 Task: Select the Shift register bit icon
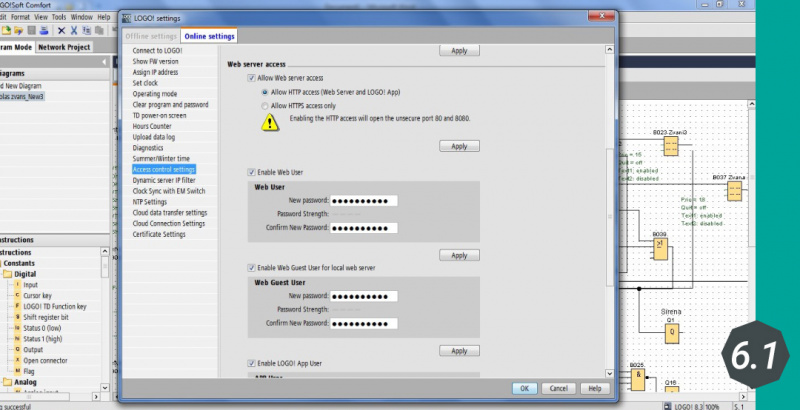(x=17, y=317)
